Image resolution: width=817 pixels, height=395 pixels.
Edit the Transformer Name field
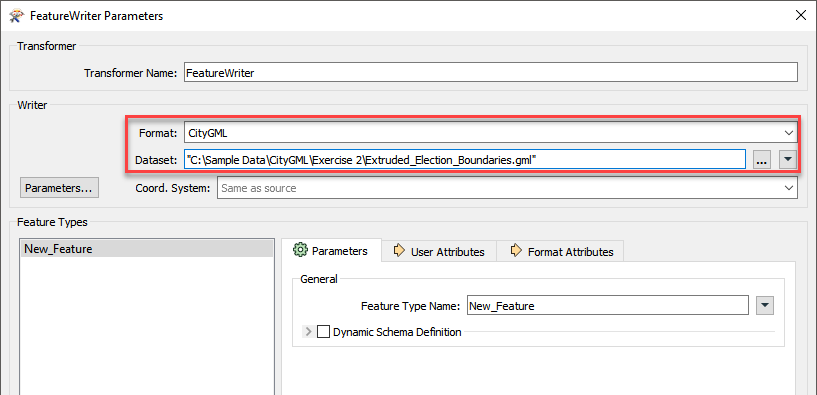(491, 73)
